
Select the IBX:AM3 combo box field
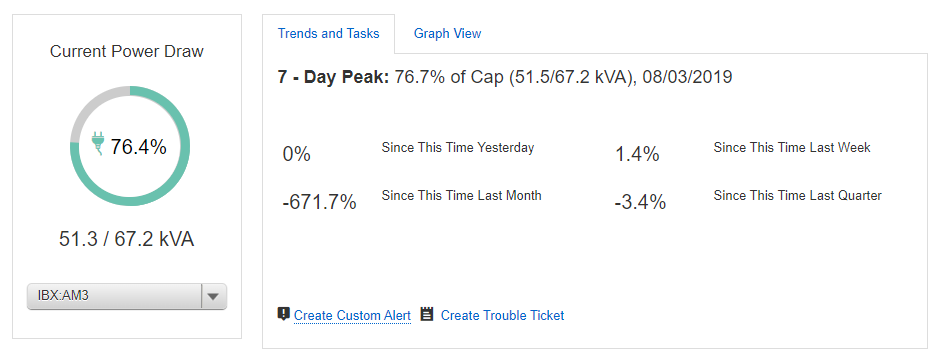pyautogui.click(x=126, y=296)
